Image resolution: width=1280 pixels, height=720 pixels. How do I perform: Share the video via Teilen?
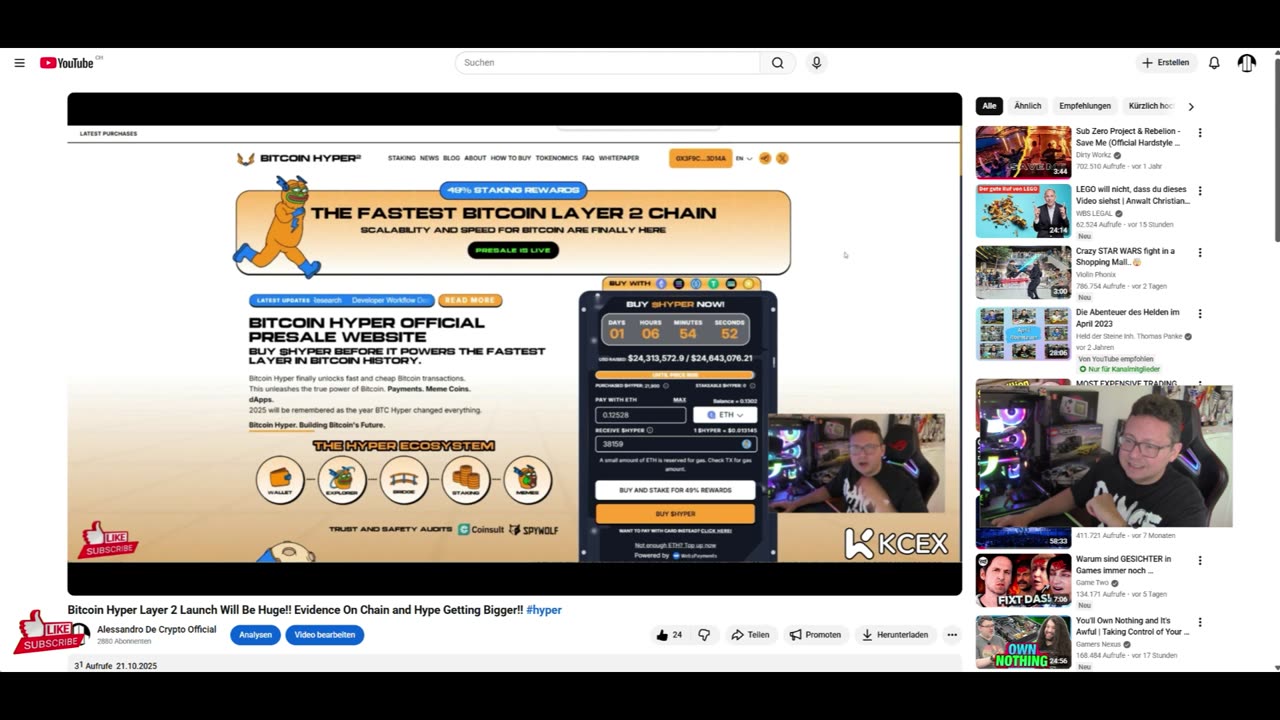[x=750, y=635]
